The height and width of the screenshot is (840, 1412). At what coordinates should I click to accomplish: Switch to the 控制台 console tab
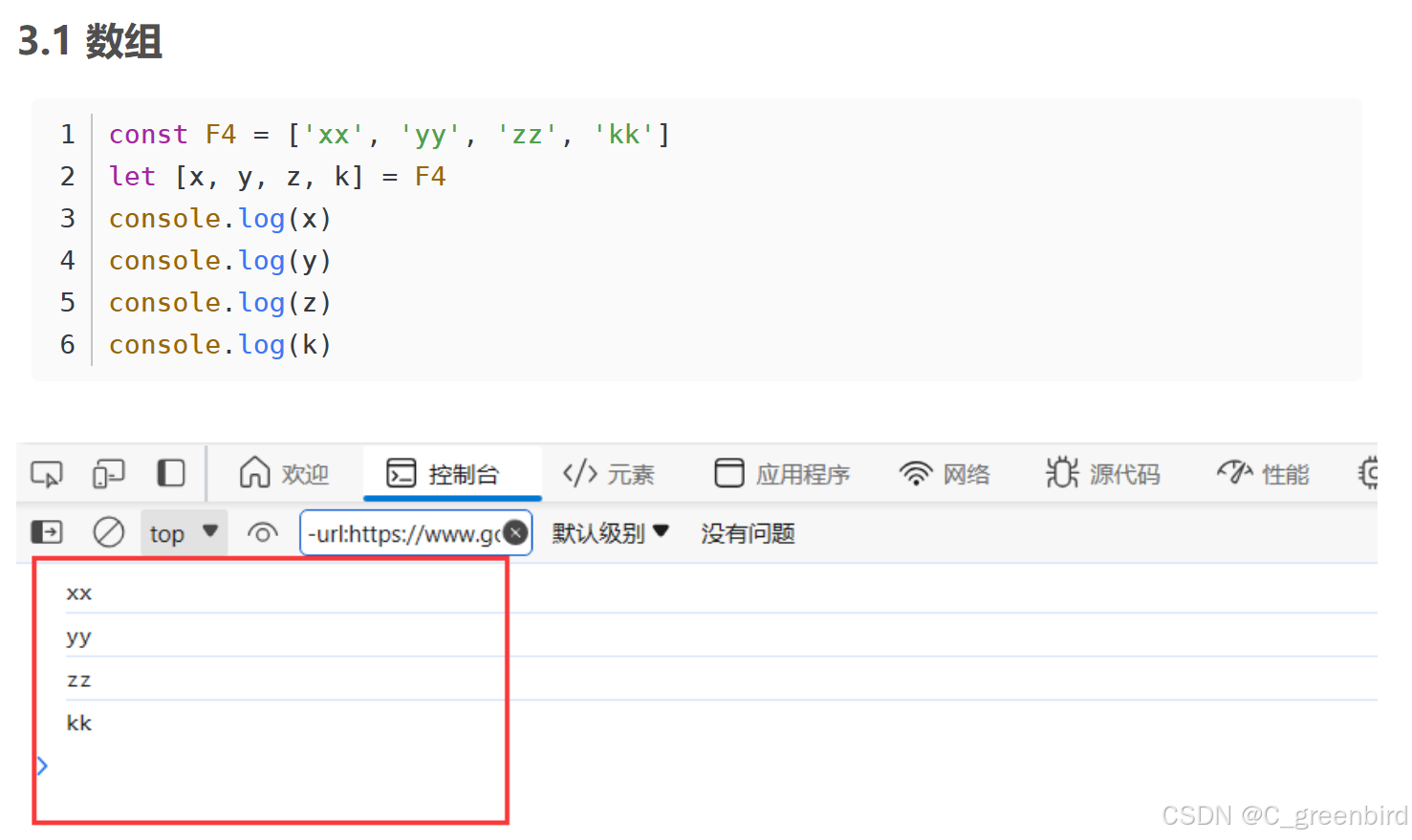(x=452, y=473)
